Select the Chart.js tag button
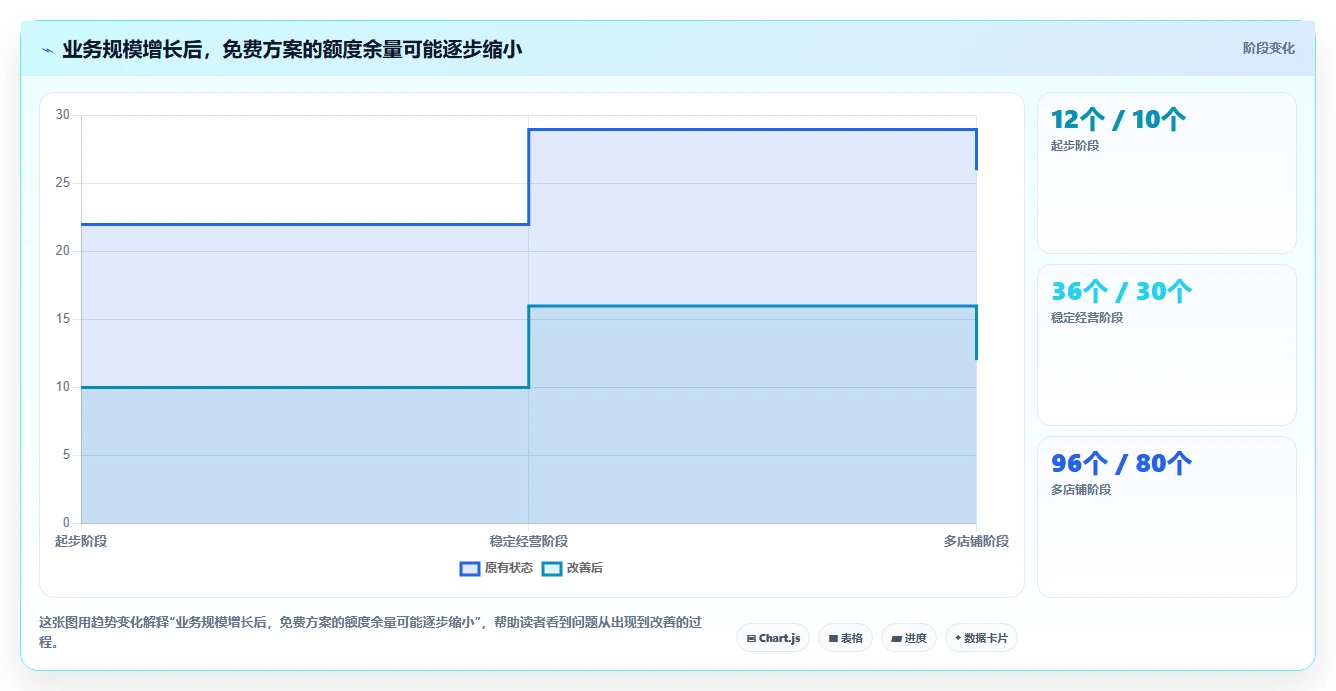The width and height of the screenshot is (1336, 691). pos(773,638)
